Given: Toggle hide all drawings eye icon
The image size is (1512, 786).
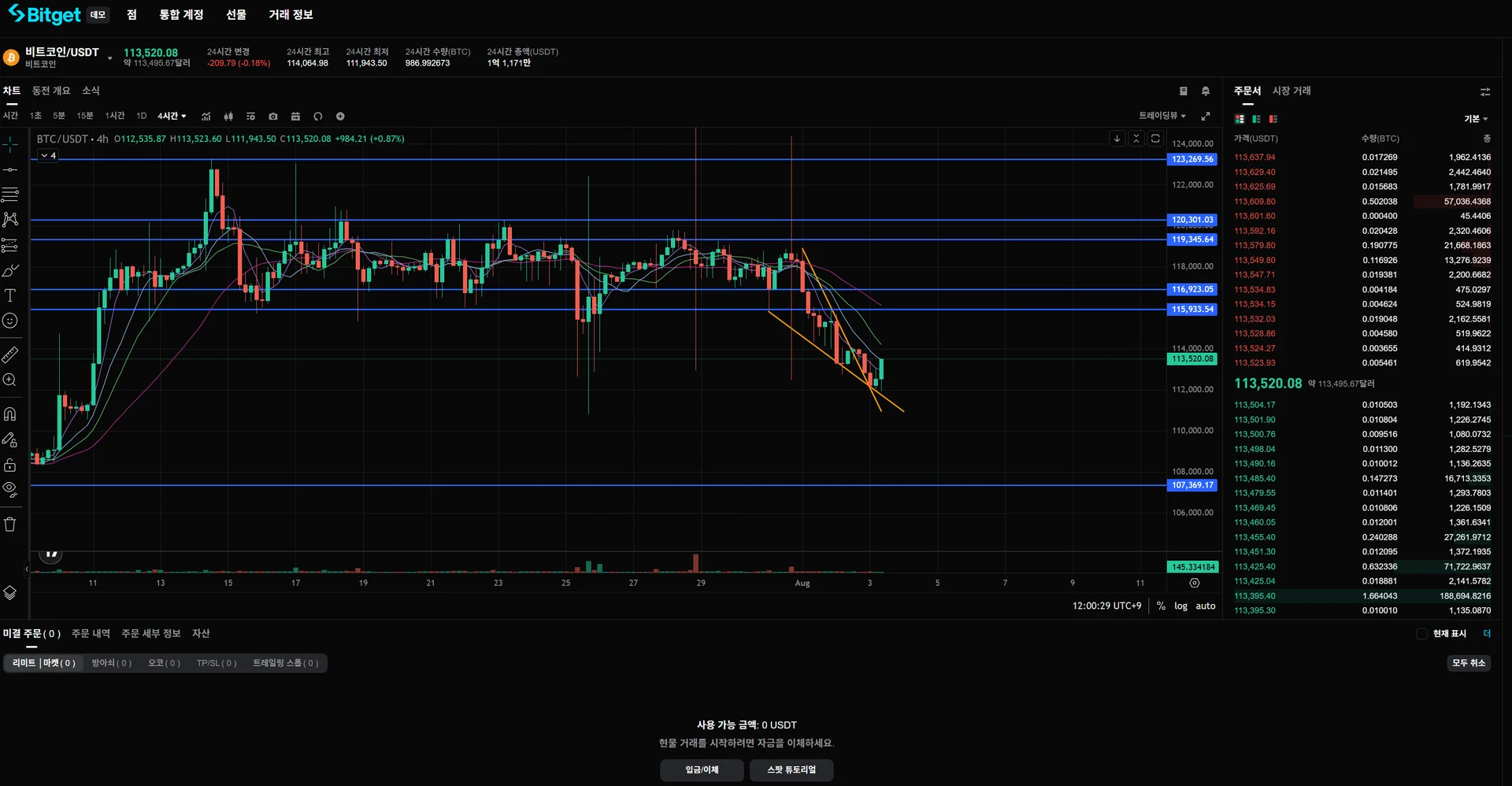Looking at the screenshot, I should 10,489.
